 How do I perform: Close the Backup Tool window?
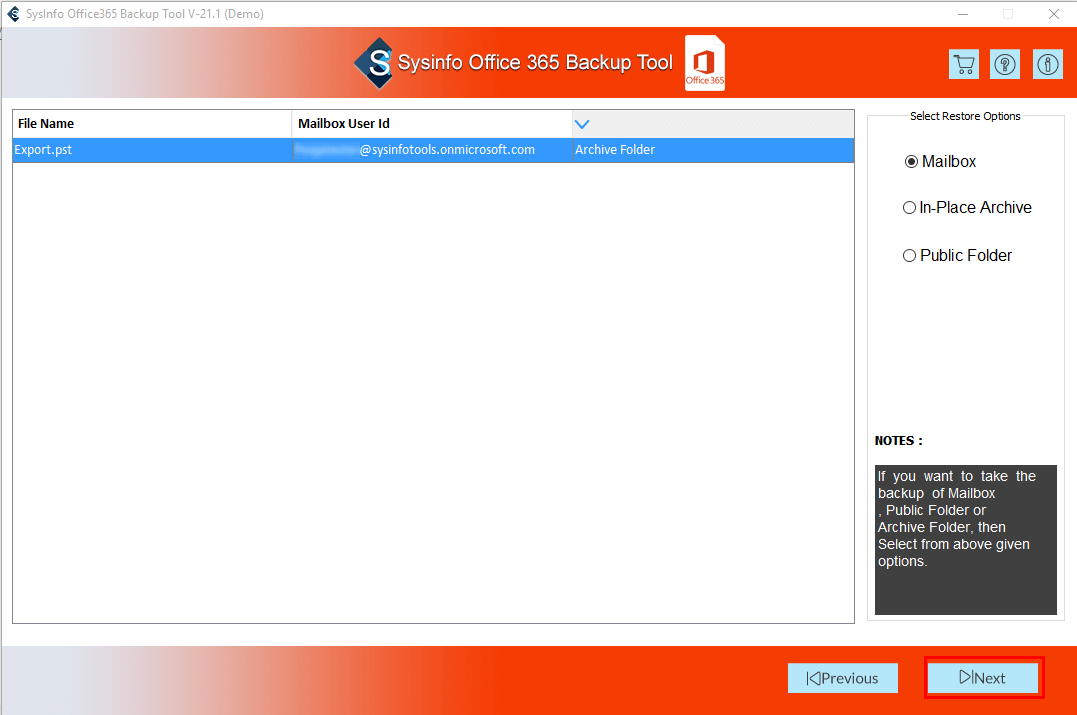[x=1054, y=14]
